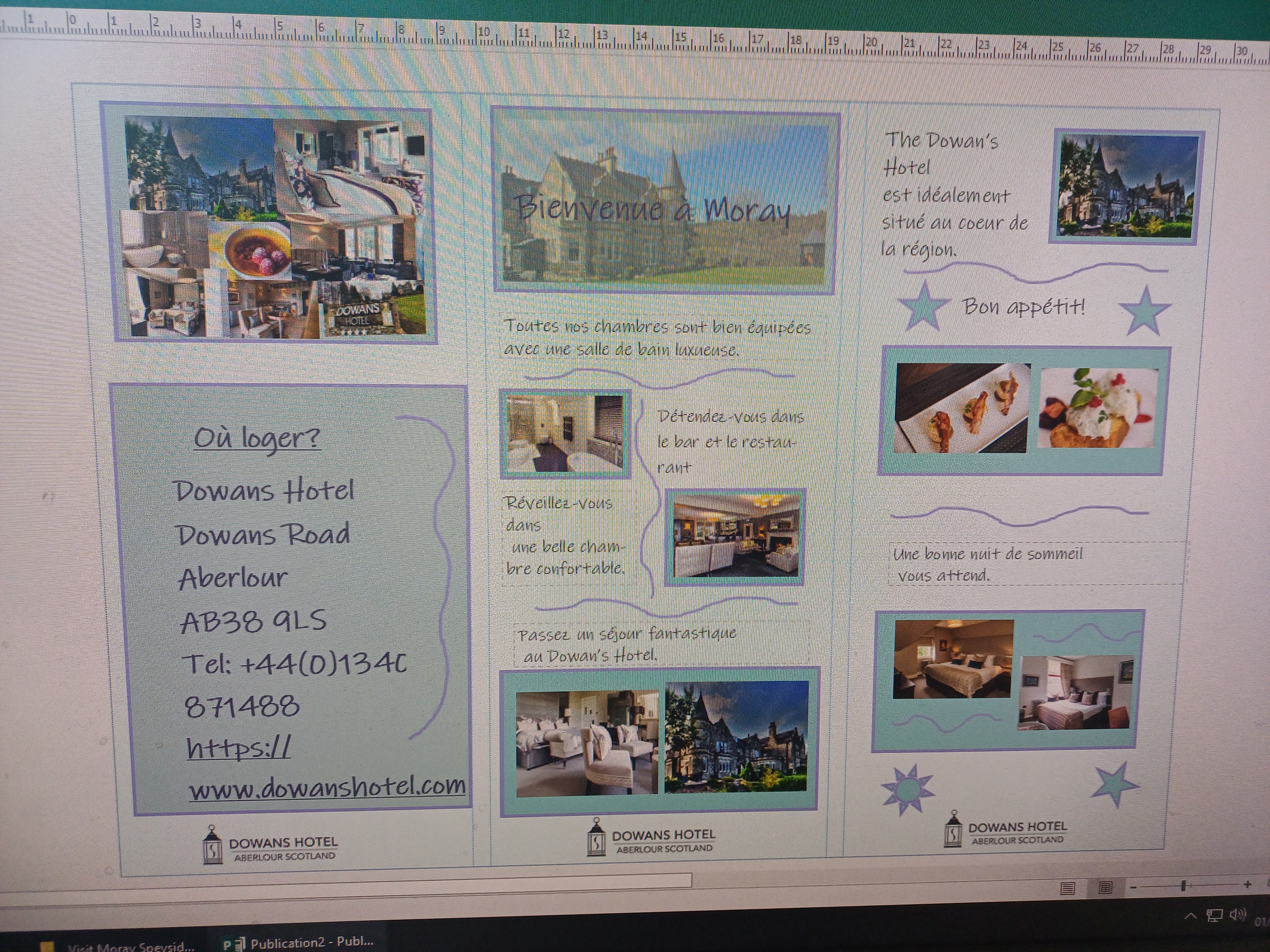Select Dowans Hotel logo in middle panel
The image size is (1270, 952).
(x=652, y=838)
